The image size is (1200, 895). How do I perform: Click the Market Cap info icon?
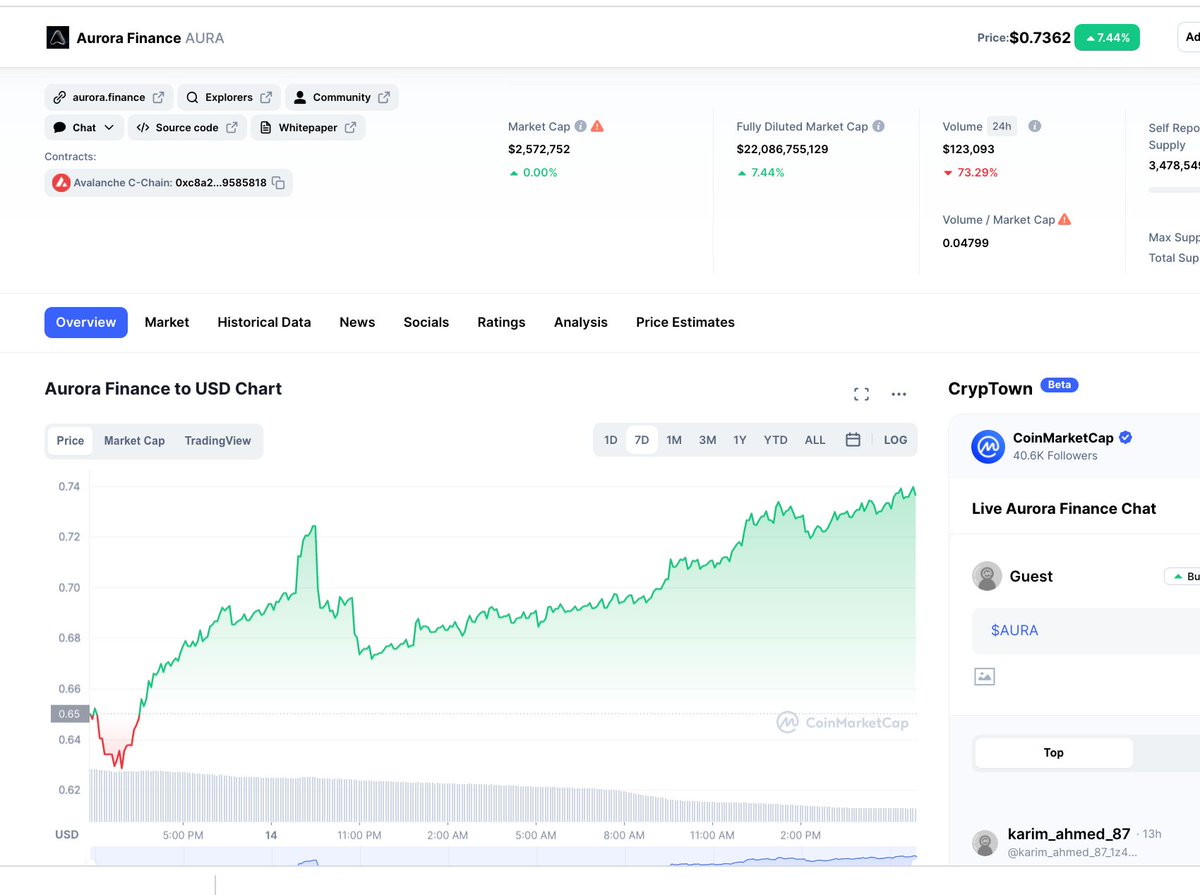pyautogui.click(x=581, y=126)
